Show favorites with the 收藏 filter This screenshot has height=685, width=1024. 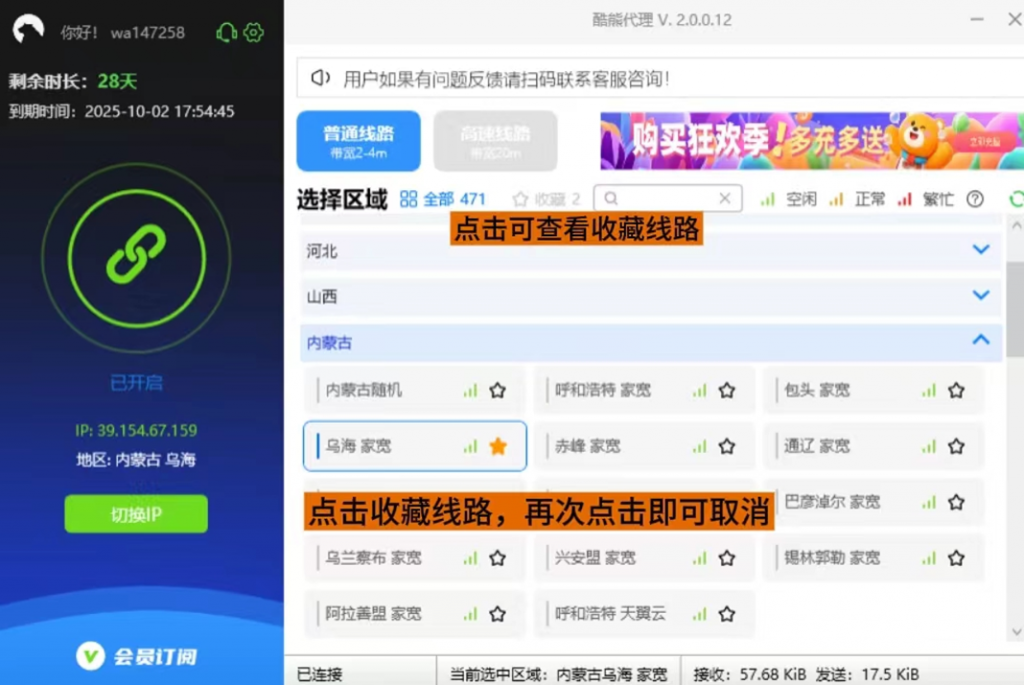click(546, 199)
